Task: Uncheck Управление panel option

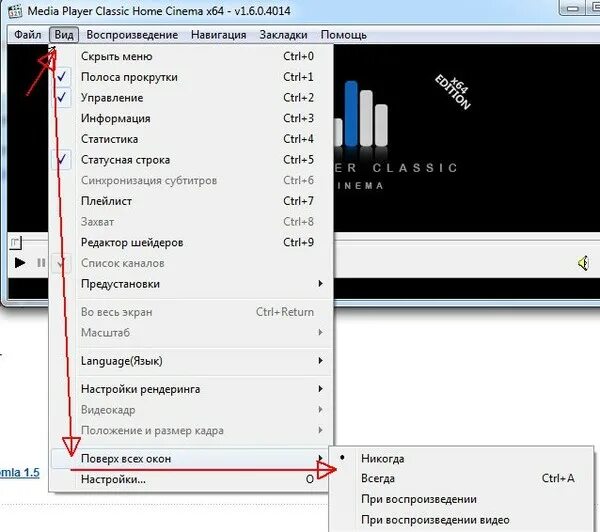Action: [x=191, y=98]
